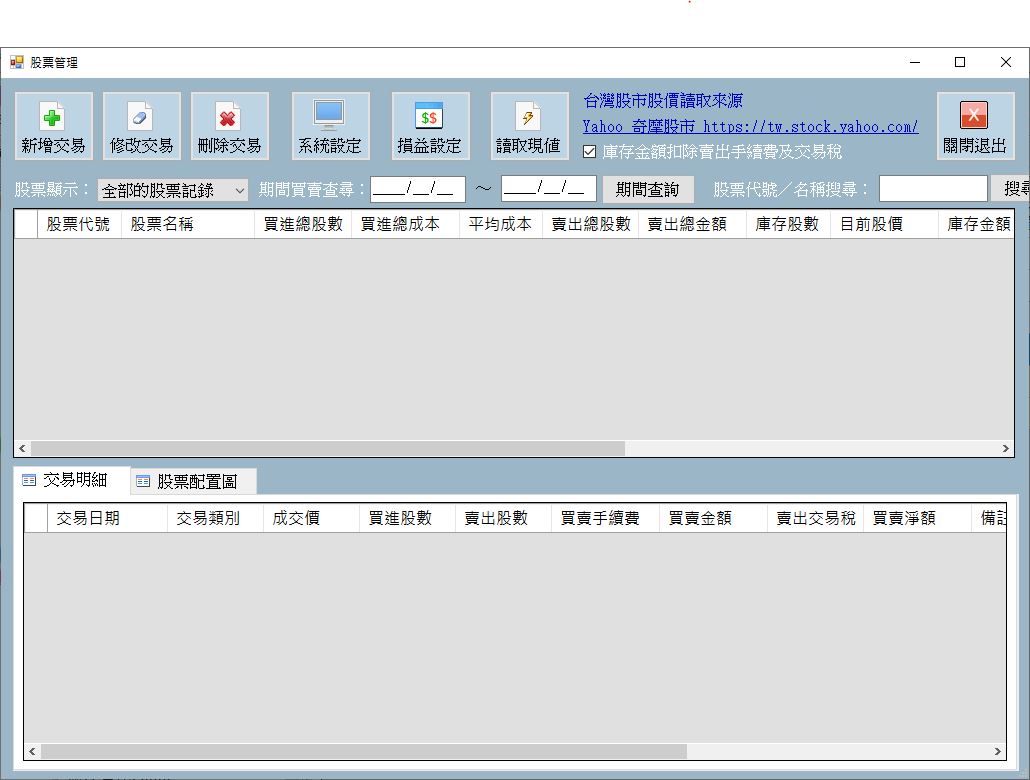Click 讀取現值 fetch current price icon
1030x780 pixels.
pos(529,126)
